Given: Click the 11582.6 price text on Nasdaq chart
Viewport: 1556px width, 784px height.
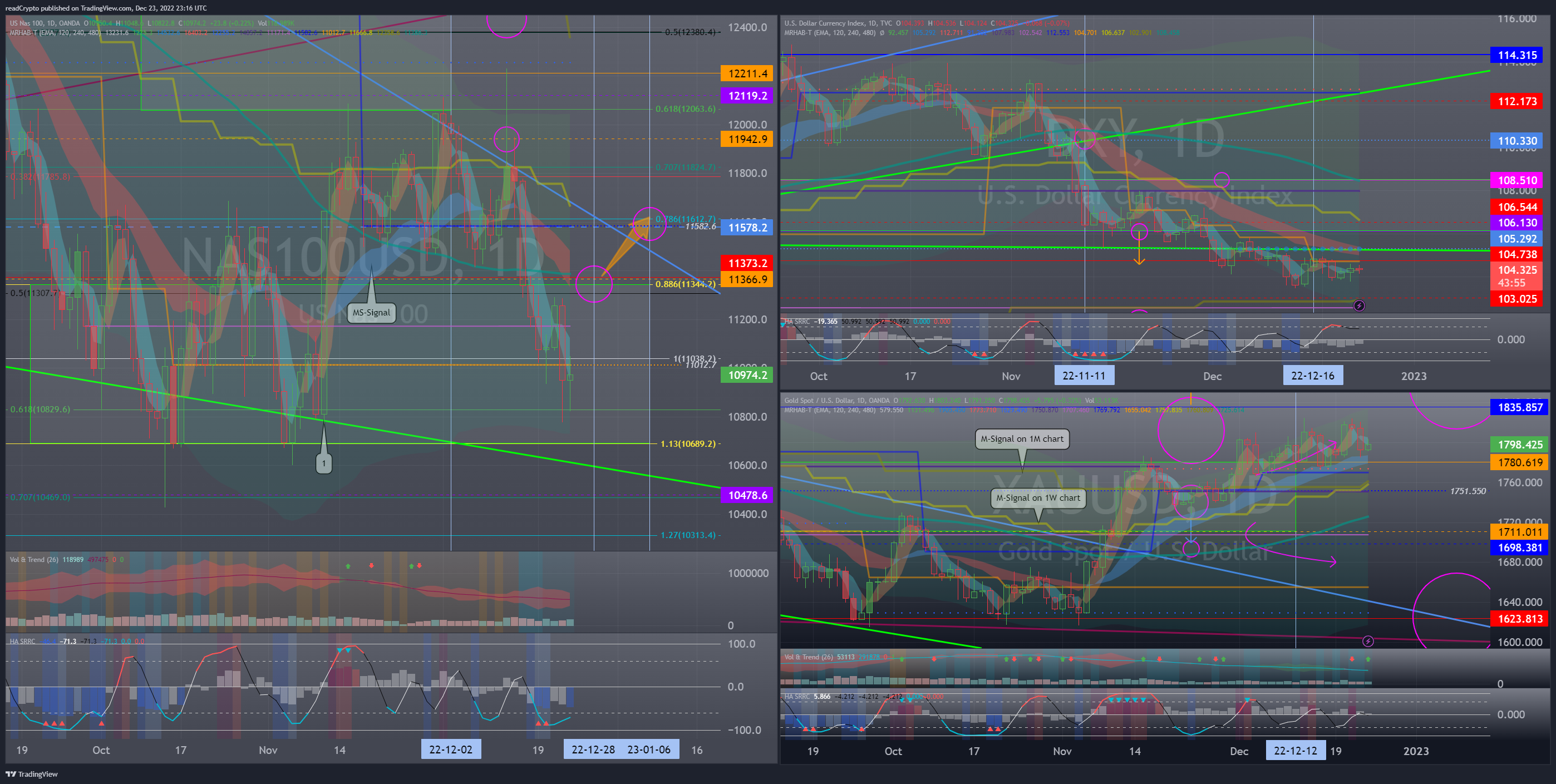Looking at the screenshot, I should (x=701, y=226).
